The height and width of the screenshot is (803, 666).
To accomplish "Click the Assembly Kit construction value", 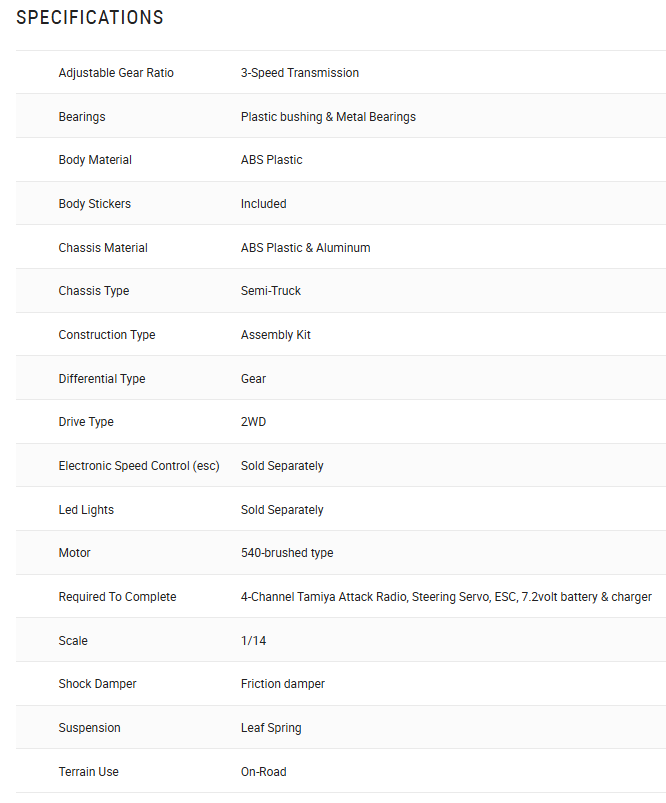I will tap(276, 335).
